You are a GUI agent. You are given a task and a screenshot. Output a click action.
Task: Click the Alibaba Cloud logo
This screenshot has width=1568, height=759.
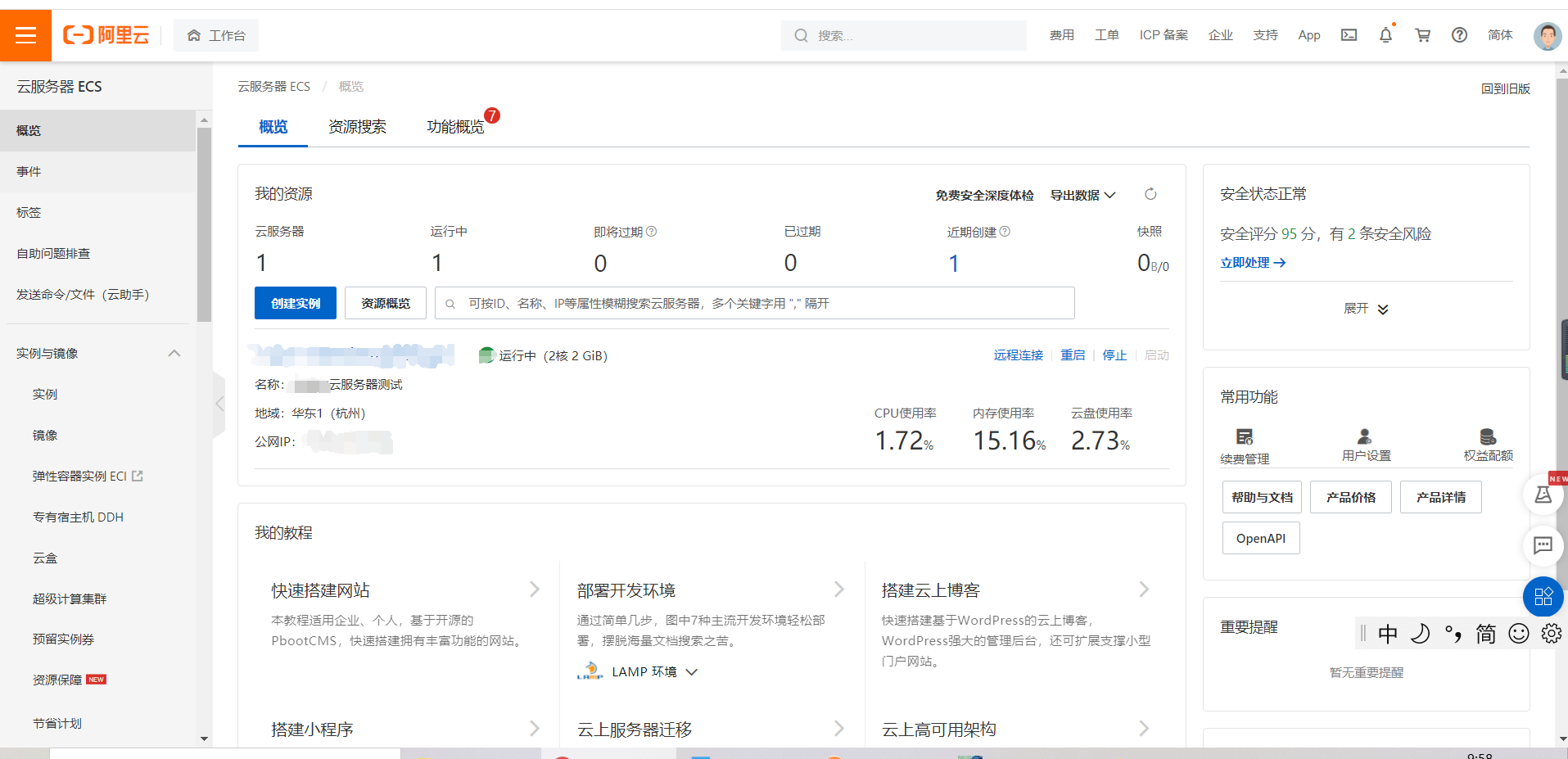pyautogui.click(x=106, y=35)
